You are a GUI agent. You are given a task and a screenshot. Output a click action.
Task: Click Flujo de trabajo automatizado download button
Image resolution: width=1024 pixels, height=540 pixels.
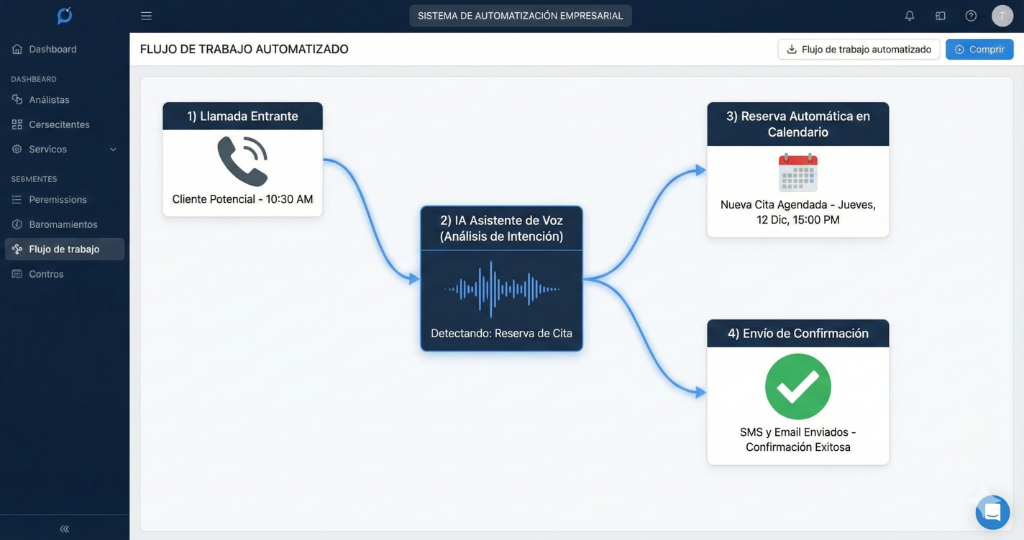(x=858, y=49)
